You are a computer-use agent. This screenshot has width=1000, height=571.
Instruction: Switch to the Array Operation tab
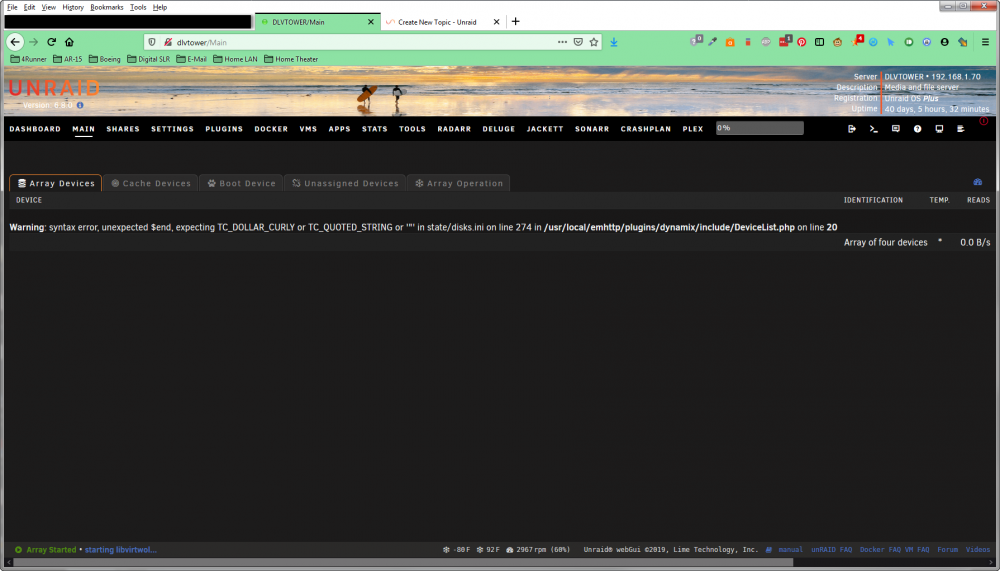(459, 183)
